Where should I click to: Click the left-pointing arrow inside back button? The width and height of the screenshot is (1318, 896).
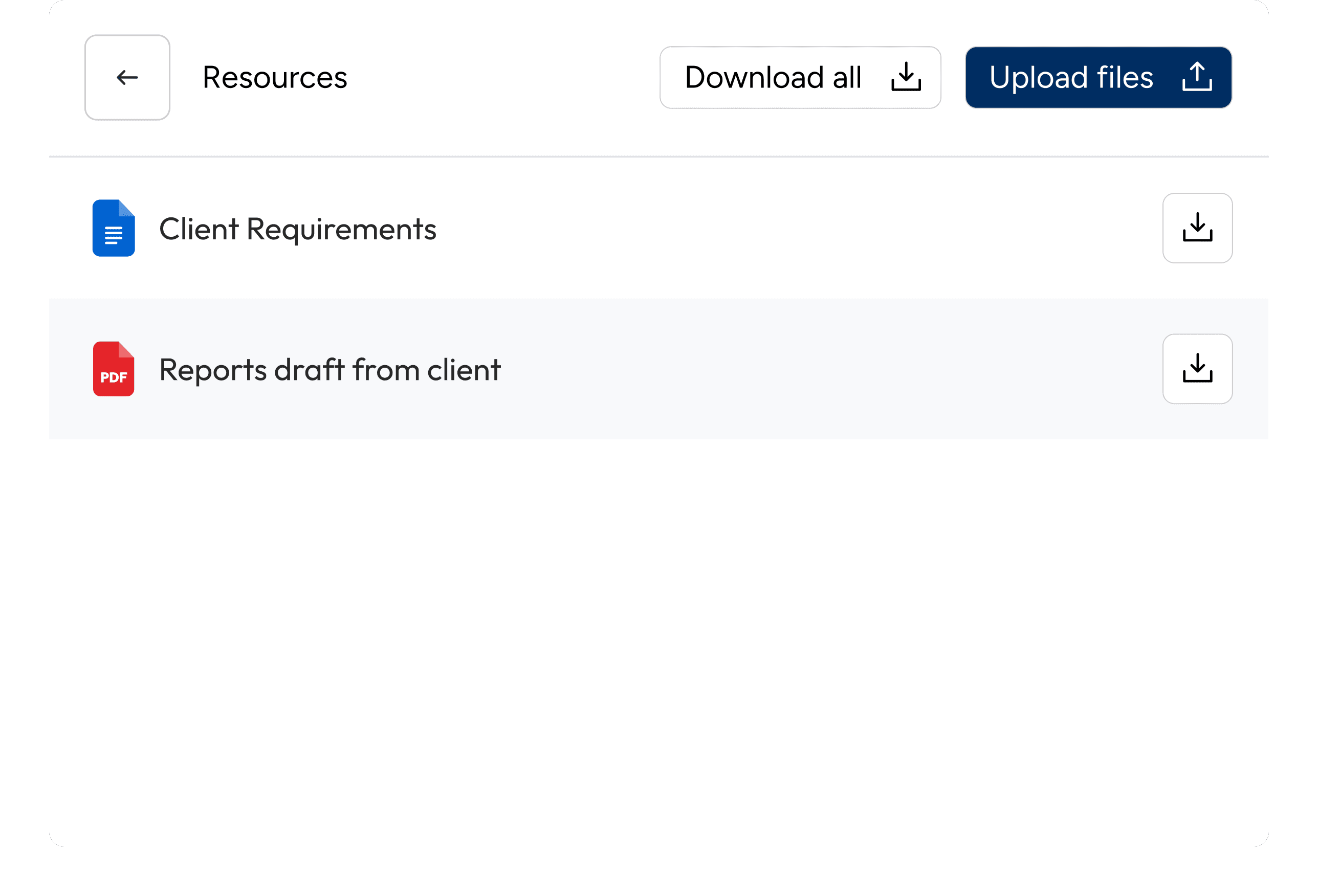coord(127,78)
